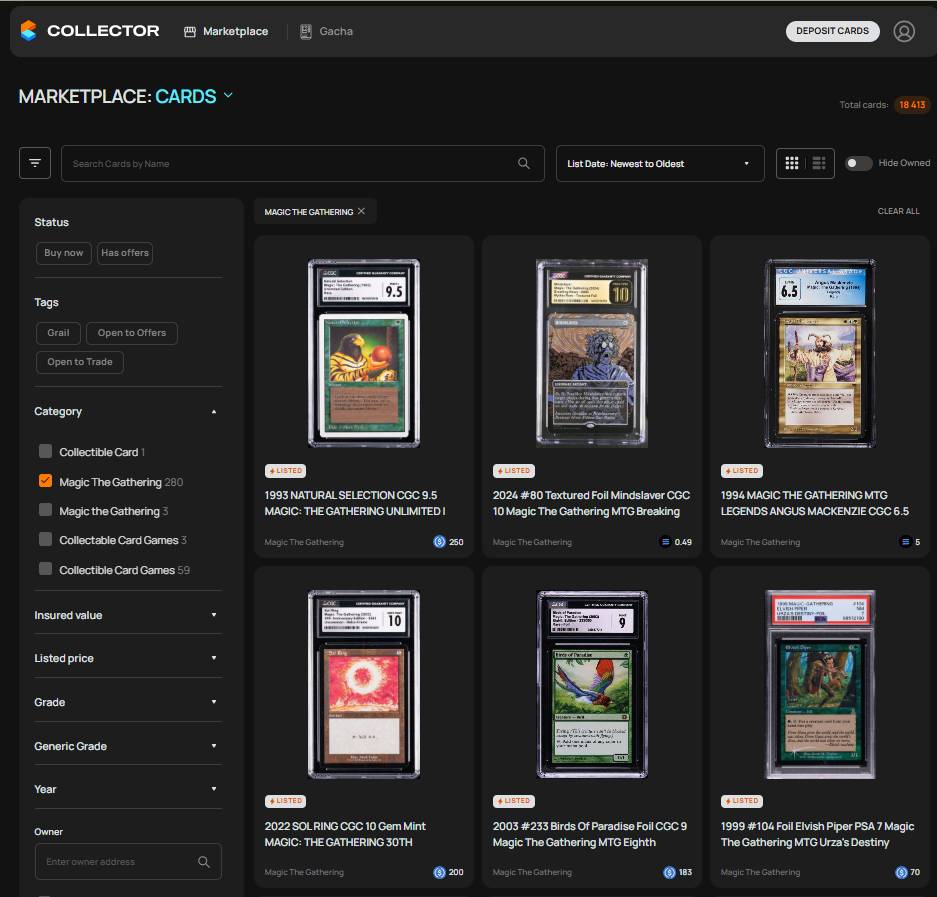
Task: Click the Collector logo icon
Action: click(28, 30)
